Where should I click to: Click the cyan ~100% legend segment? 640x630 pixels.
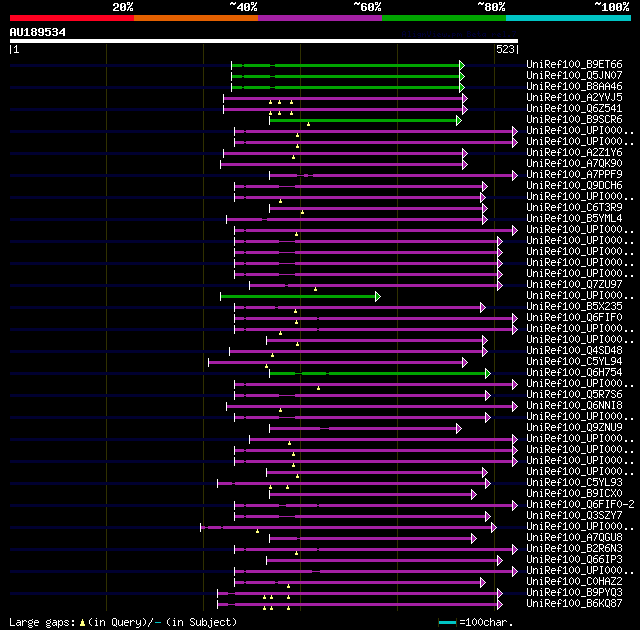569,18
